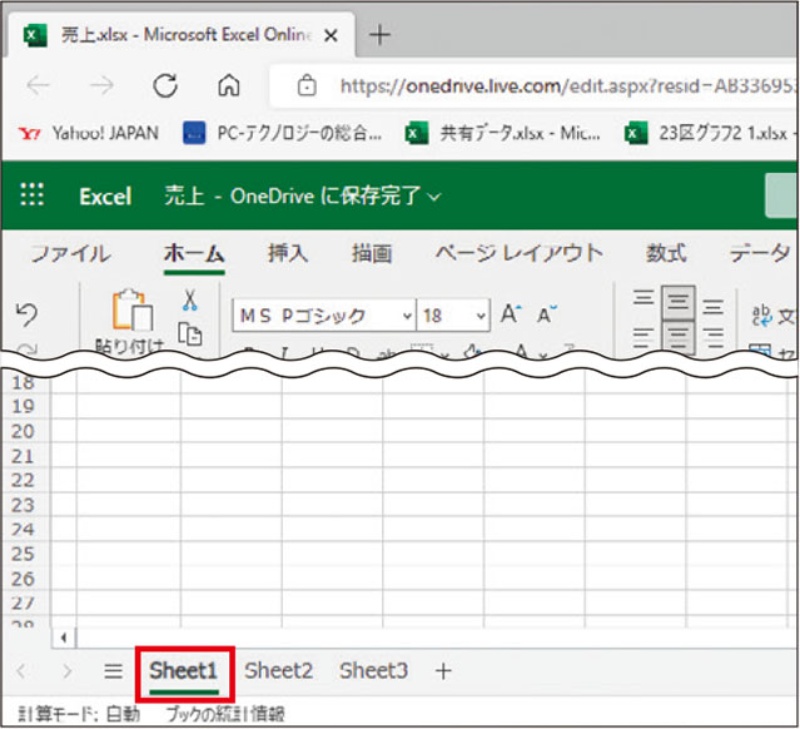800x729 pixels.
Task: Increase font size with the A^ icon
Action: [x=509, y=311]
